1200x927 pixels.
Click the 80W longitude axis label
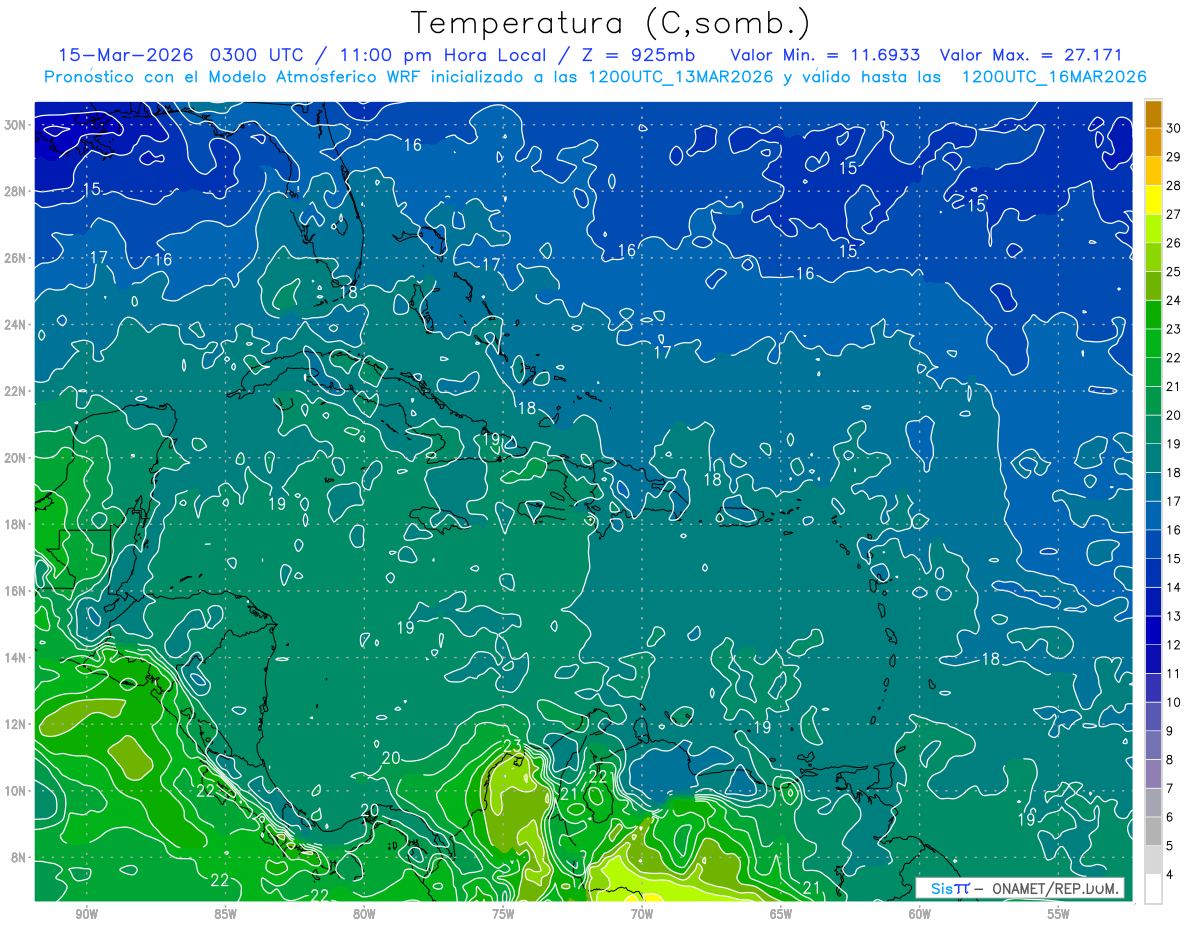(x=364, y=914)
